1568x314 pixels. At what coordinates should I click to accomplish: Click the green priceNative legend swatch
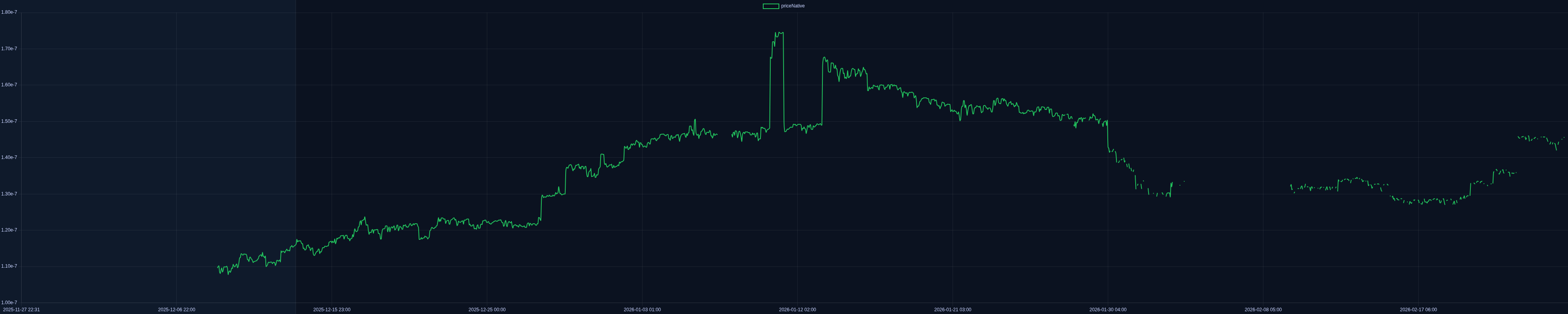[x=771, y=6]
